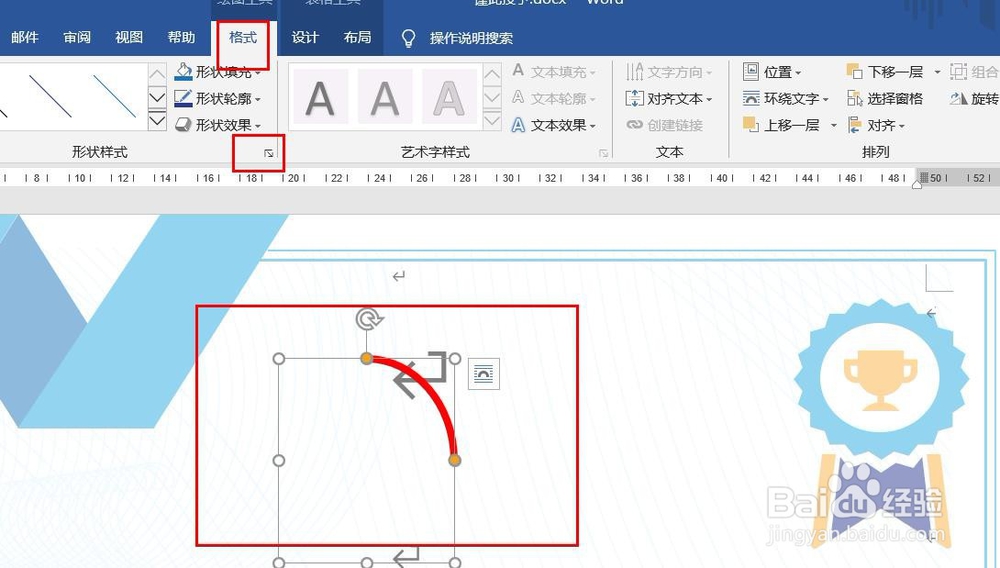Click the align text icon
This screenshot has width=1000, height=568.
point(635,98)
